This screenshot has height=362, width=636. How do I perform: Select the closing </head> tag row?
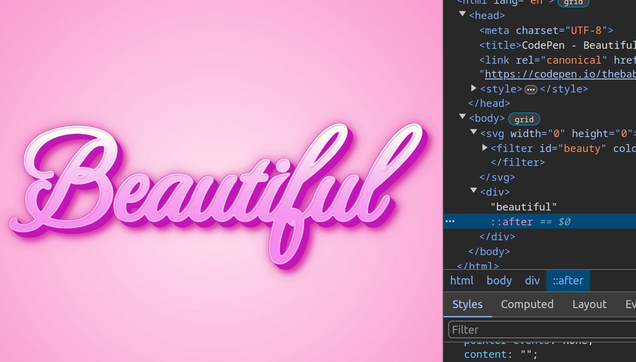[x=489, y=103]
